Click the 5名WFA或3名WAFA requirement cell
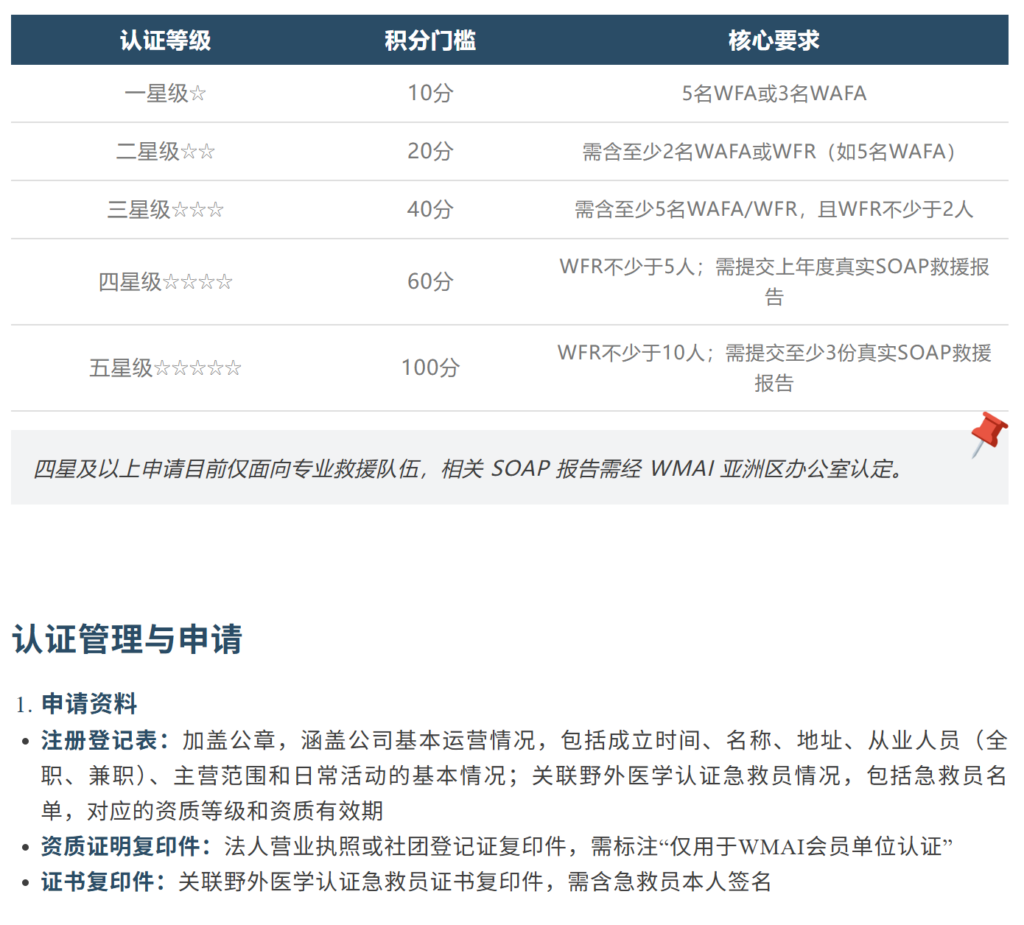Image resolution: width=1024 pixels, height=925 pixels. click(x=774, y=94)
